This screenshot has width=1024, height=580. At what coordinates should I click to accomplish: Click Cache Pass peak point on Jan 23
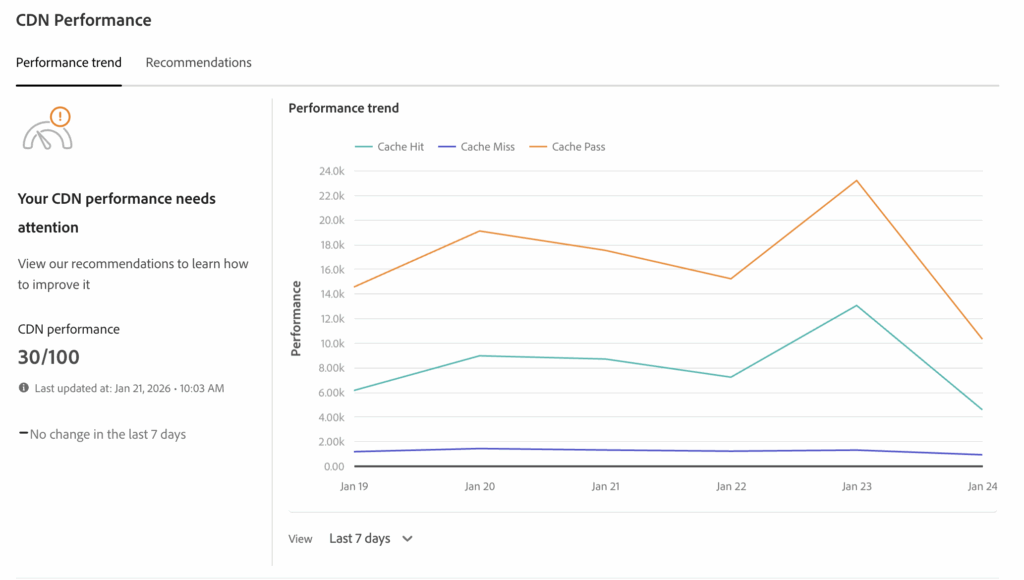pos(856,181)
